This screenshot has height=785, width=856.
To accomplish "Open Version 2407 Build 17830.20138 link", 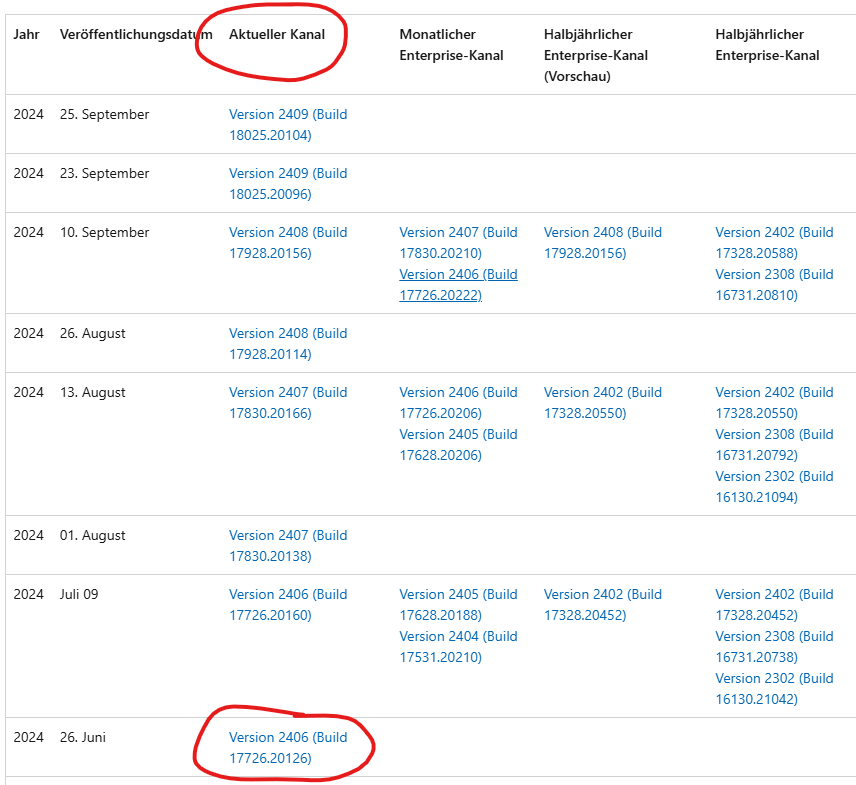I will (288, 545).
